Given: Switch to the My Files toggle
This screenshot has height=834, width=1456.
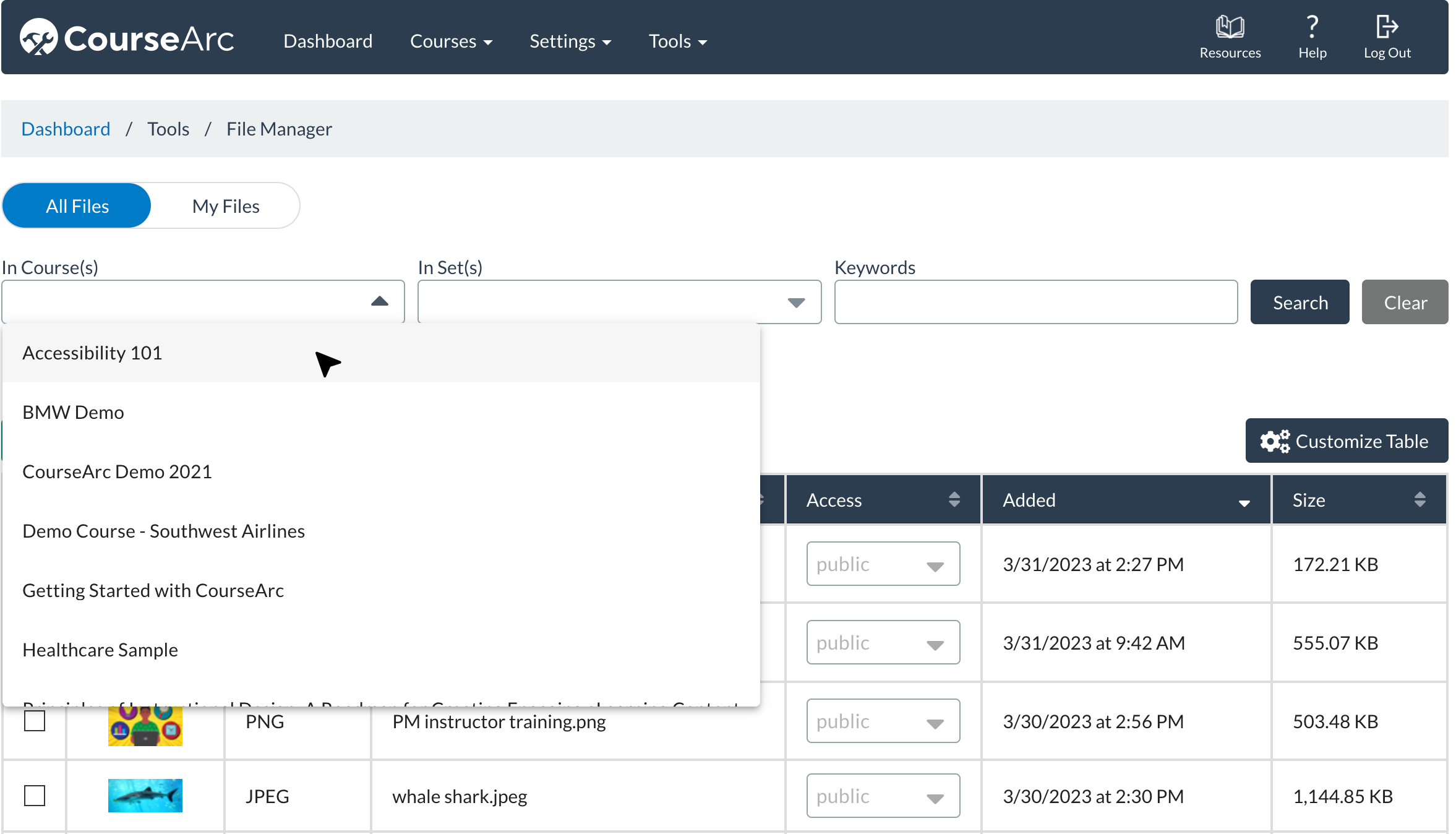Looking at the screenshot, I should point(226,206).
